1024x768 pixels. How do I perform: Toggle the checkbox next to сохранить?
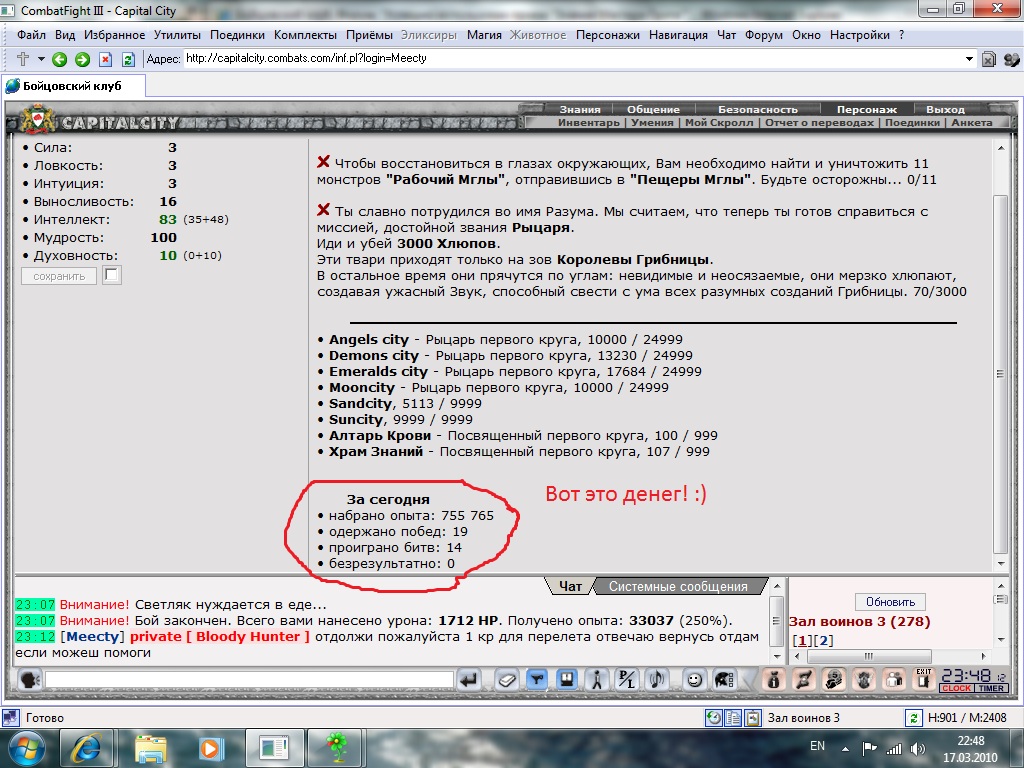(x=112, y=275)
